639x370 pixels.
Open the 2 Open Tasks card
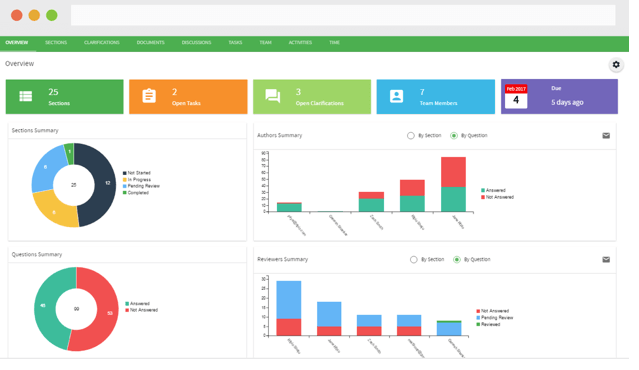click(x=188, y=97)
